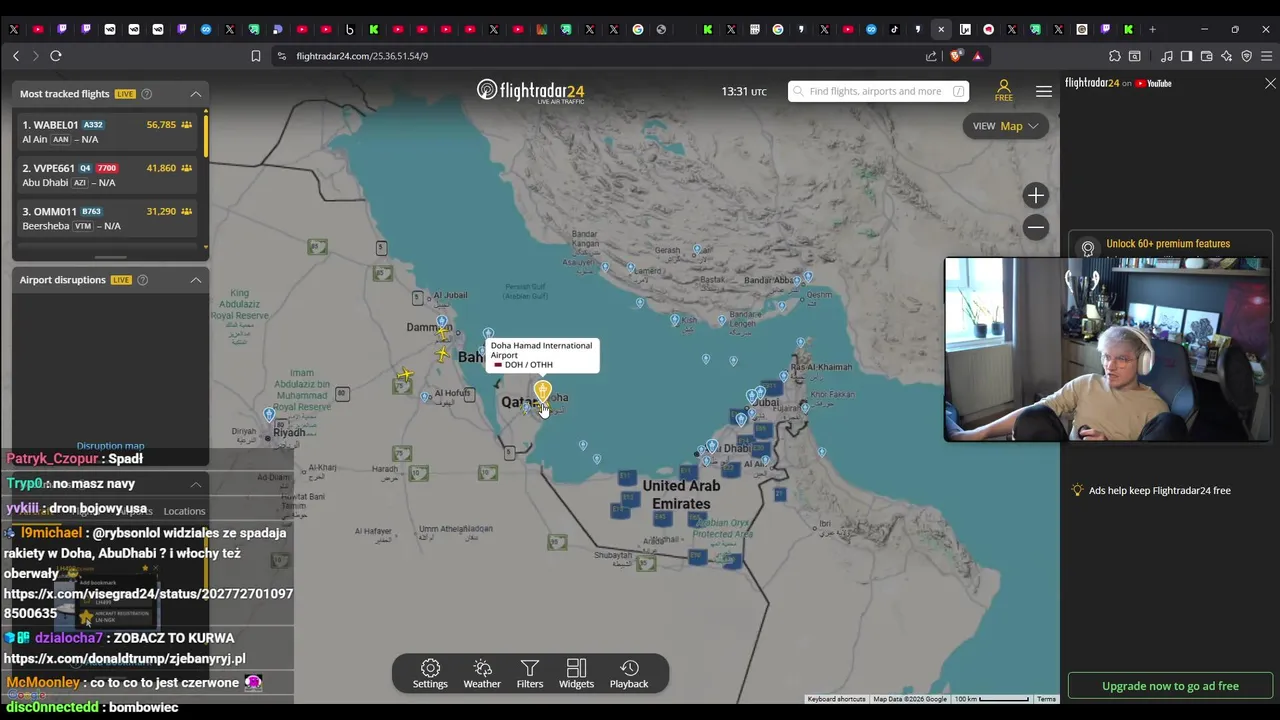Click the FREE account user icon

(x=1003, y=91)
